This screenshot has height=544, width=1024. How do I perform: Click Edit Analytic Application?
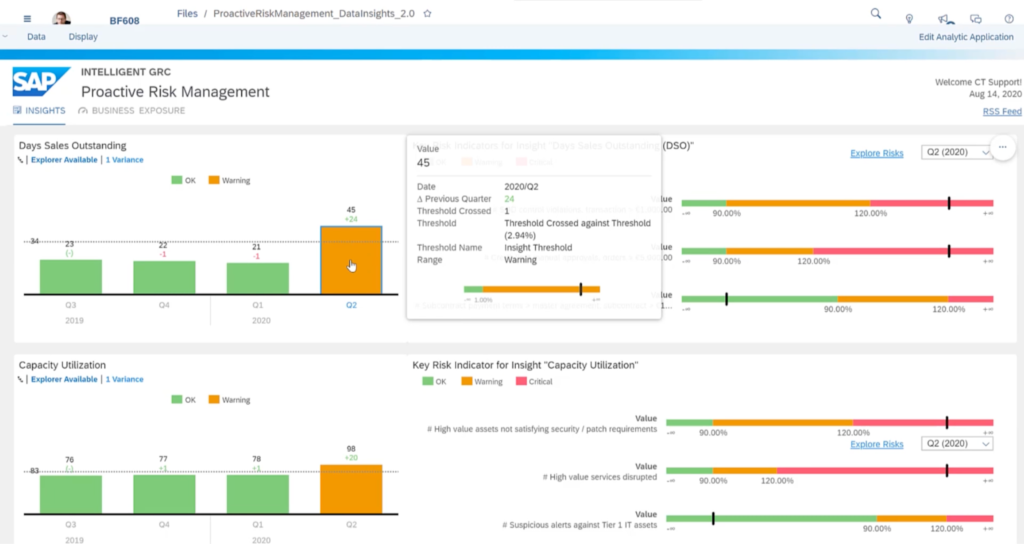pos(966,37)
